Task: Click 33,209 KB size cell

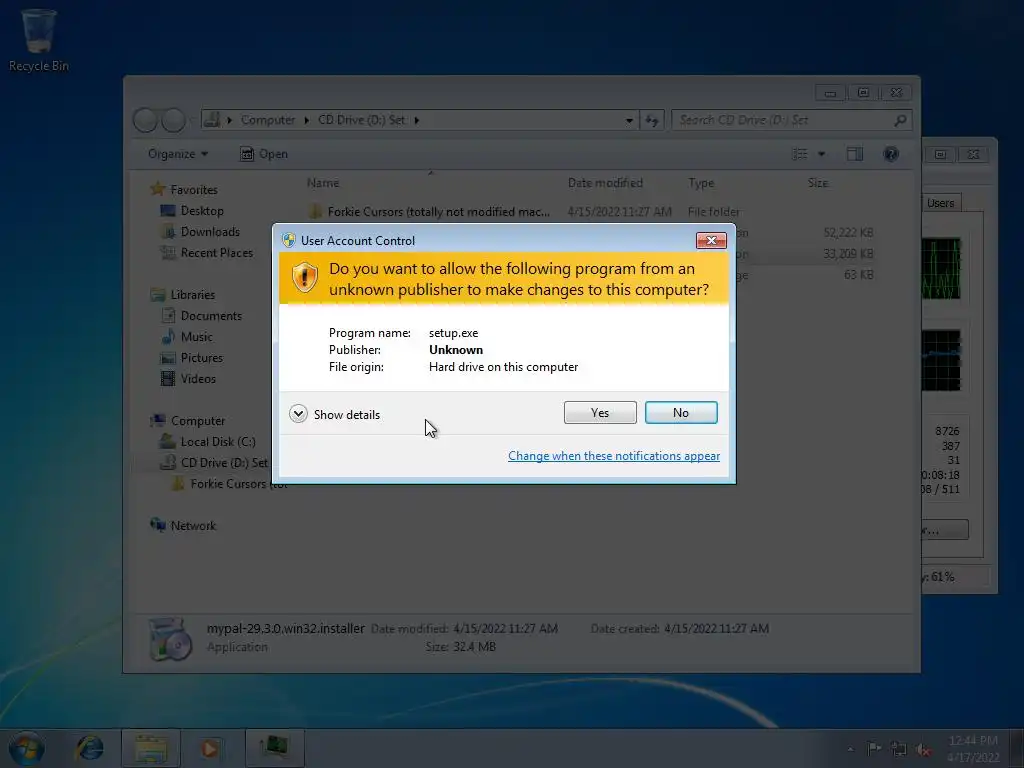Action: [848, 253]
